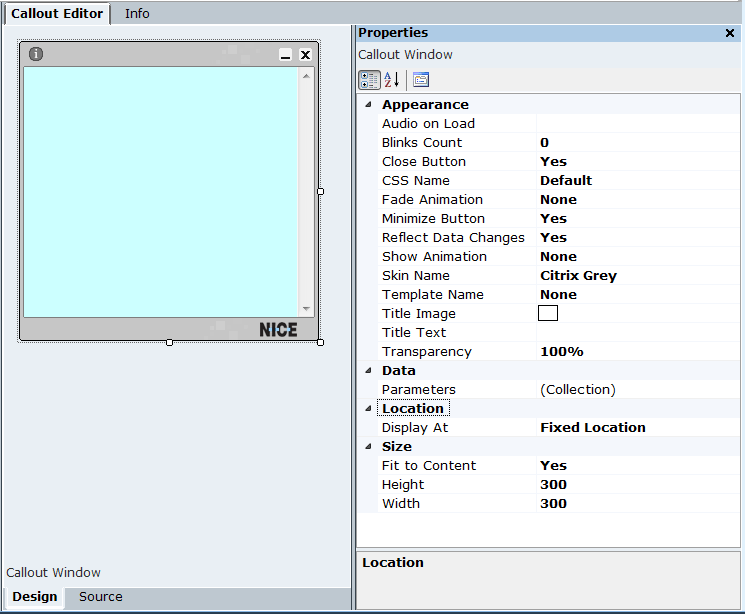Open the Property Pages icon
The height and width of the screenshot is (614, 745).
tap(421, 80)
